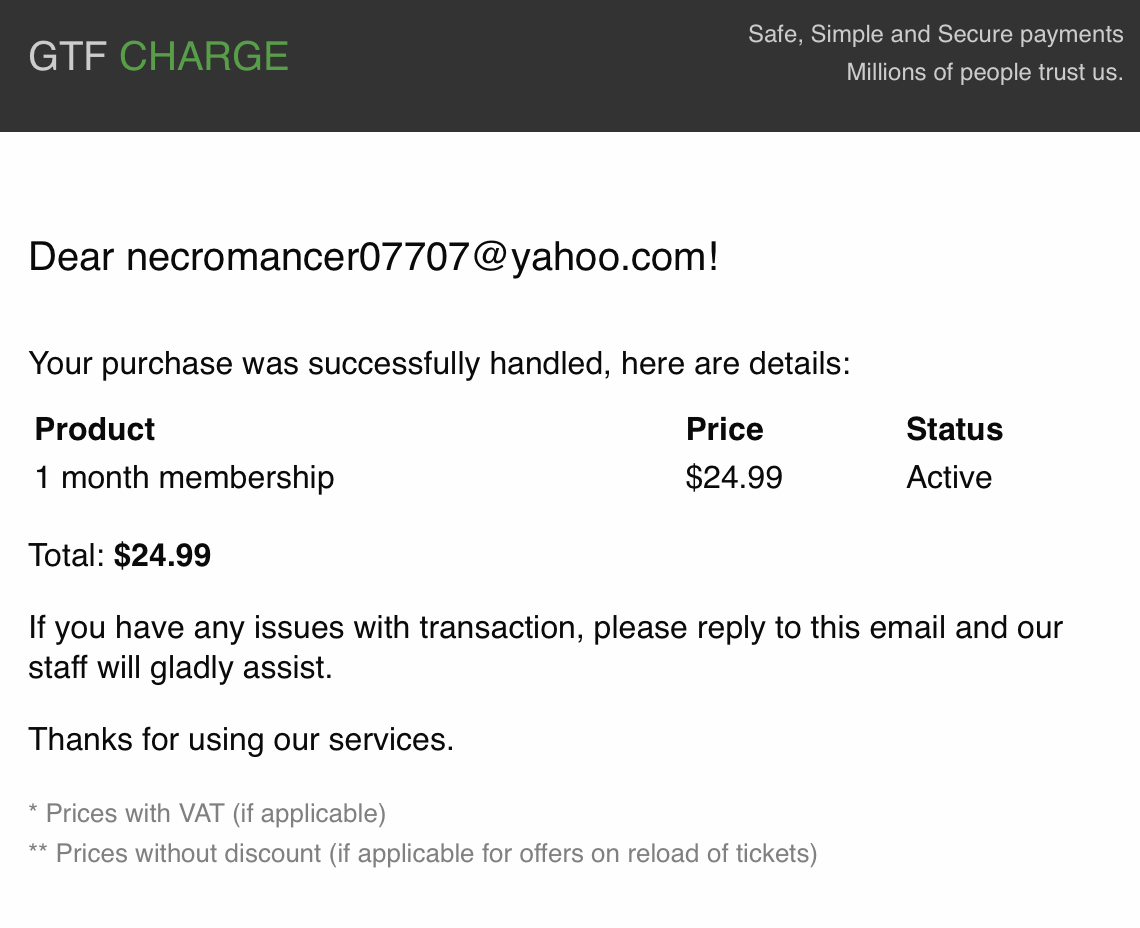Click the word "Dear" in the greeting
This screenshot has height=928, width=1140.
point(72,257)
